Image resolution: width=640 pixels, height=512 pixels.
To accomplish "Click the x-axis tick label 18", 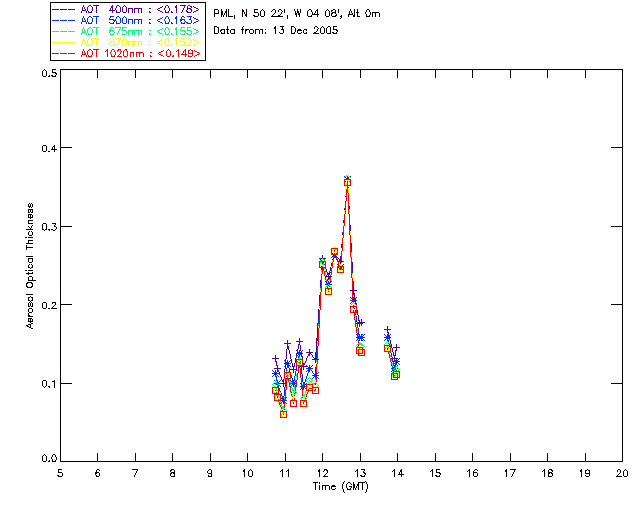I will point(547,473).
